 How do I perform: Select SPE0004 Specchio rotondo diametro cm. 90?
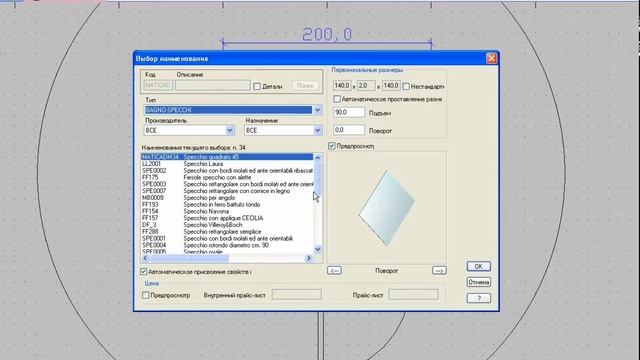[227, 245]
